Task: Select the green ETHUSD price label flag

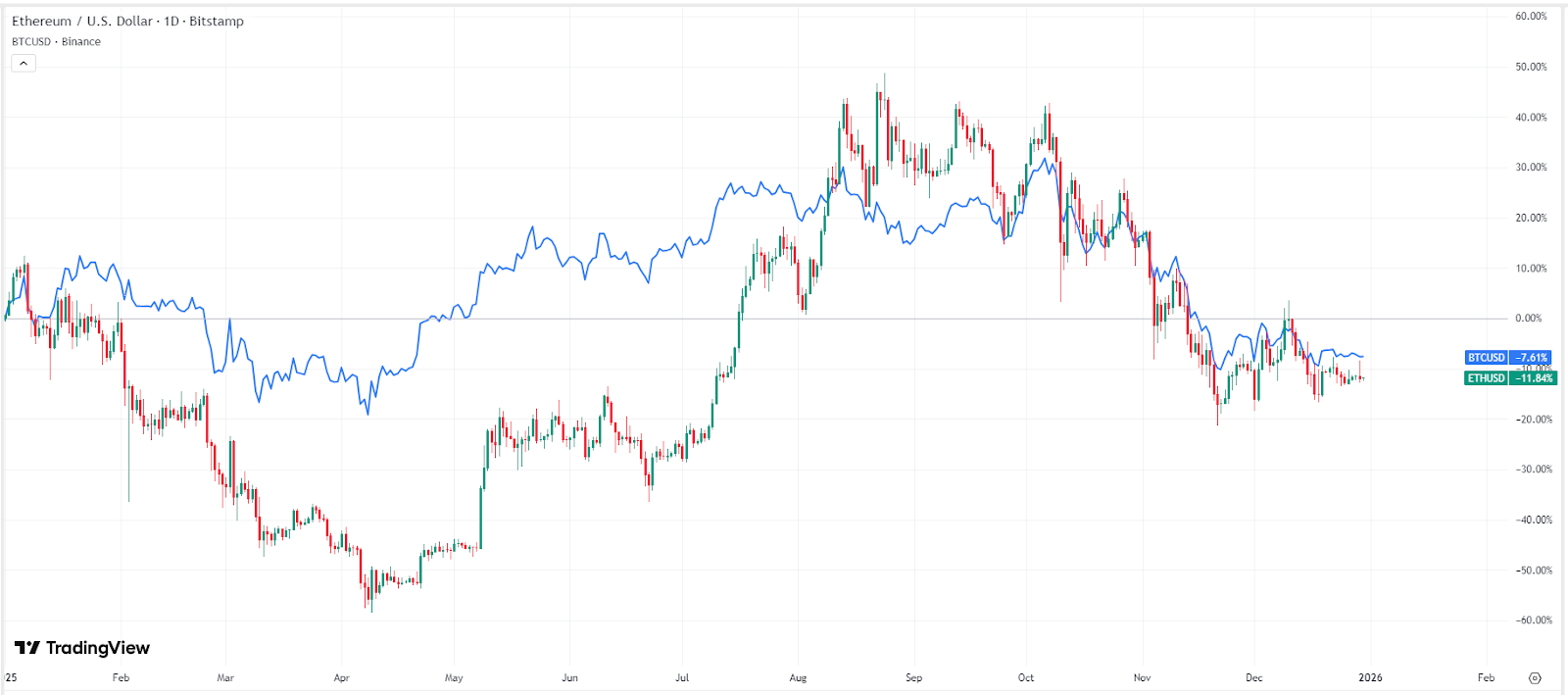Action: [1486, 376]
